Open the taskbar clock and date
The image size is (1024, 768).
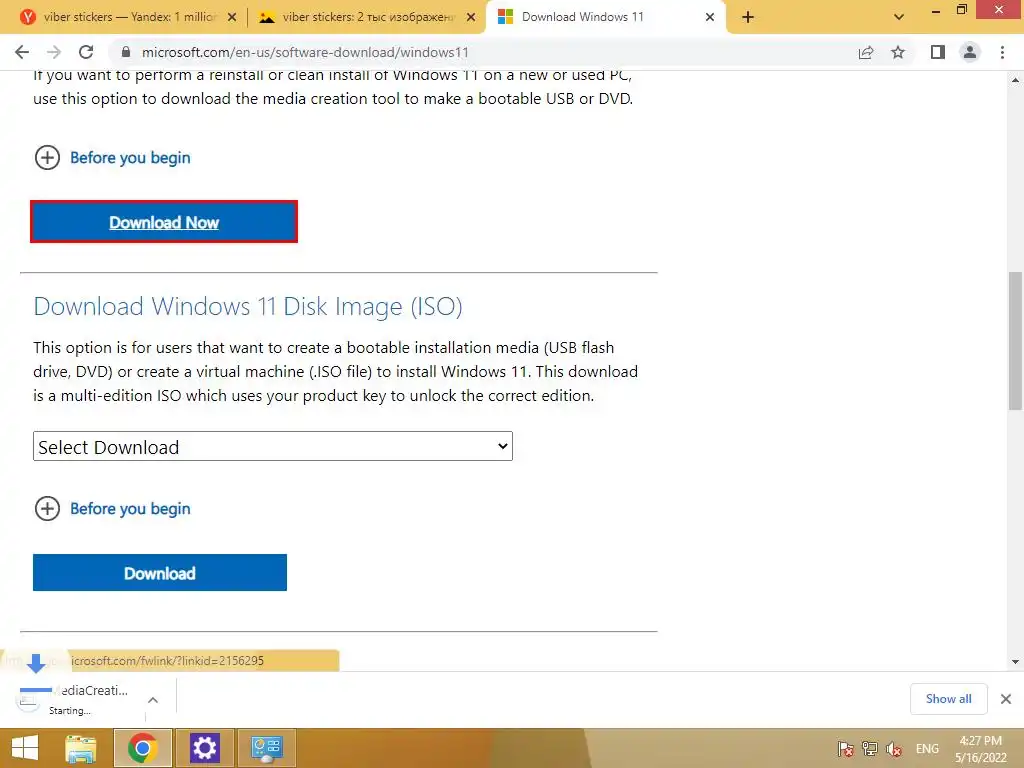[x=980, y=749]
